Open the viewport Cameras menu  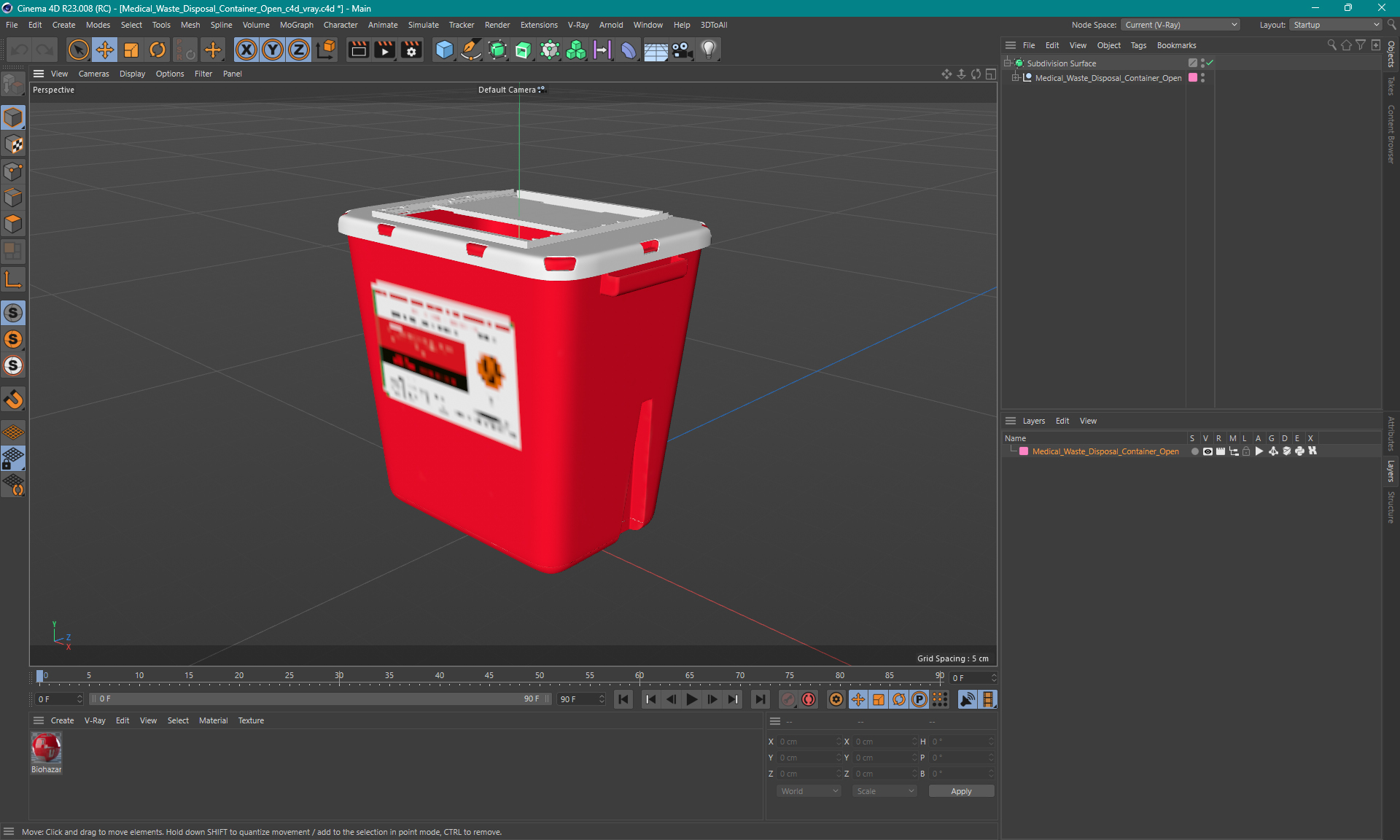(93, 74)
